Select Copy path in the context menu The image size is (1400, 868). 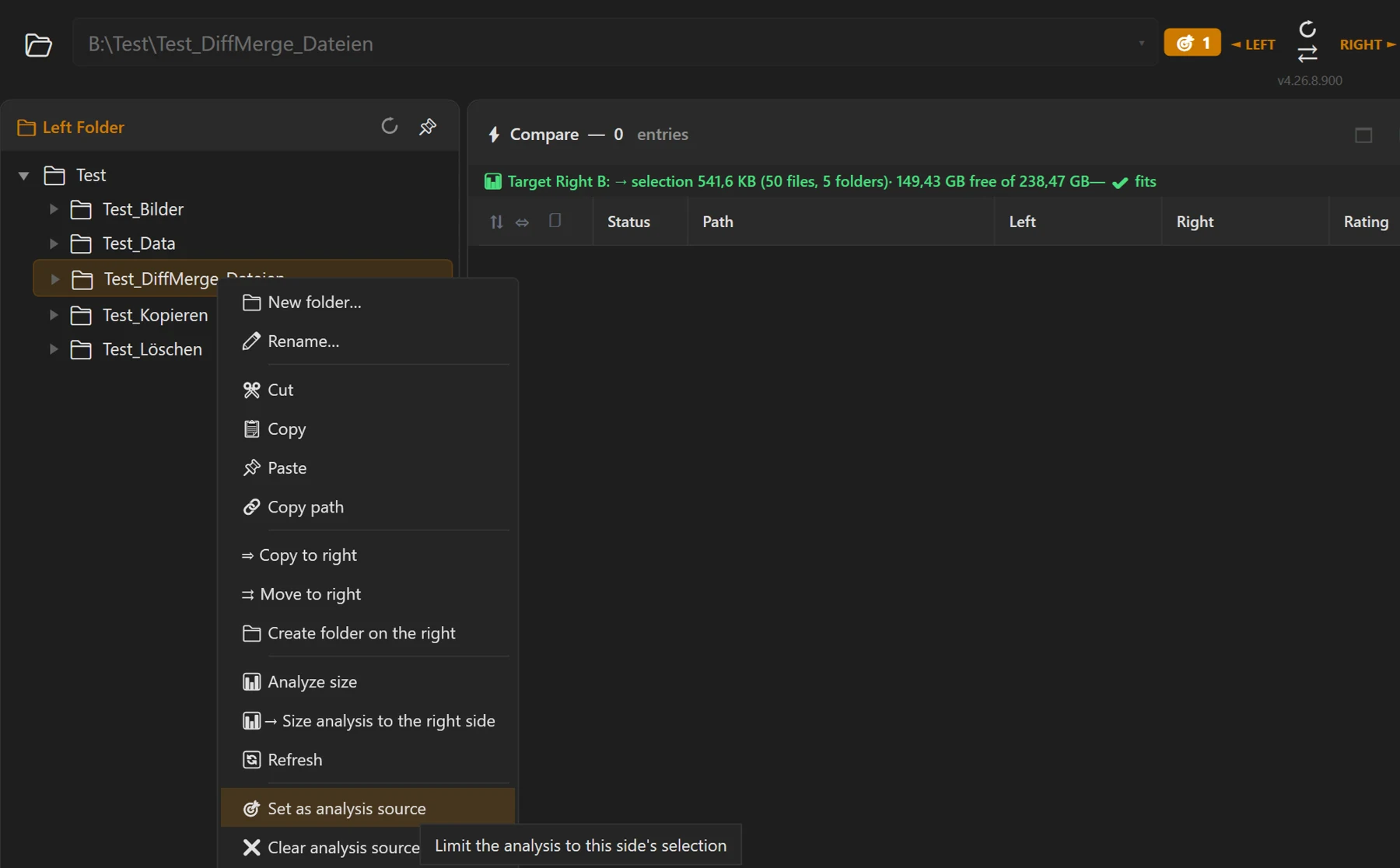pos(367,507)
